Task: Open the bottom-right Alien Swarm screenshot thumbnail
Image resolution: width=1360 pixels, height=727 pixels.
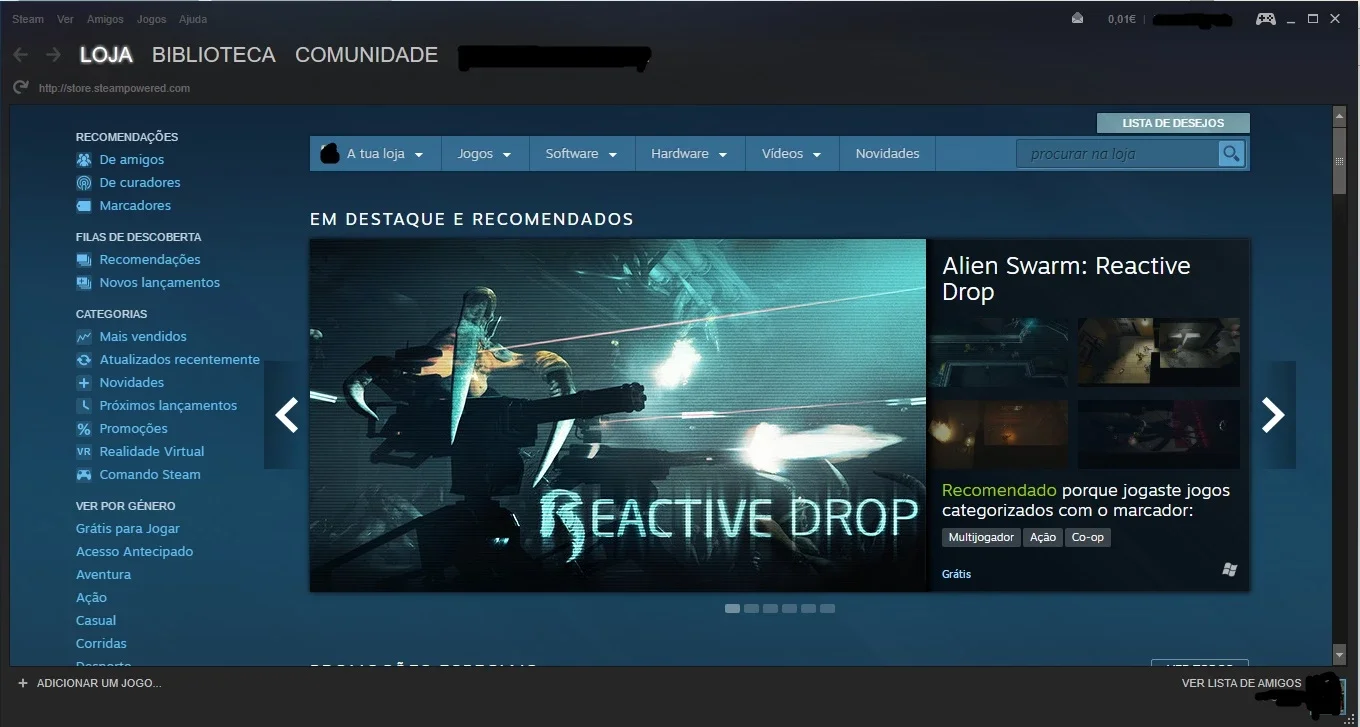Action: coord(1159,434)
